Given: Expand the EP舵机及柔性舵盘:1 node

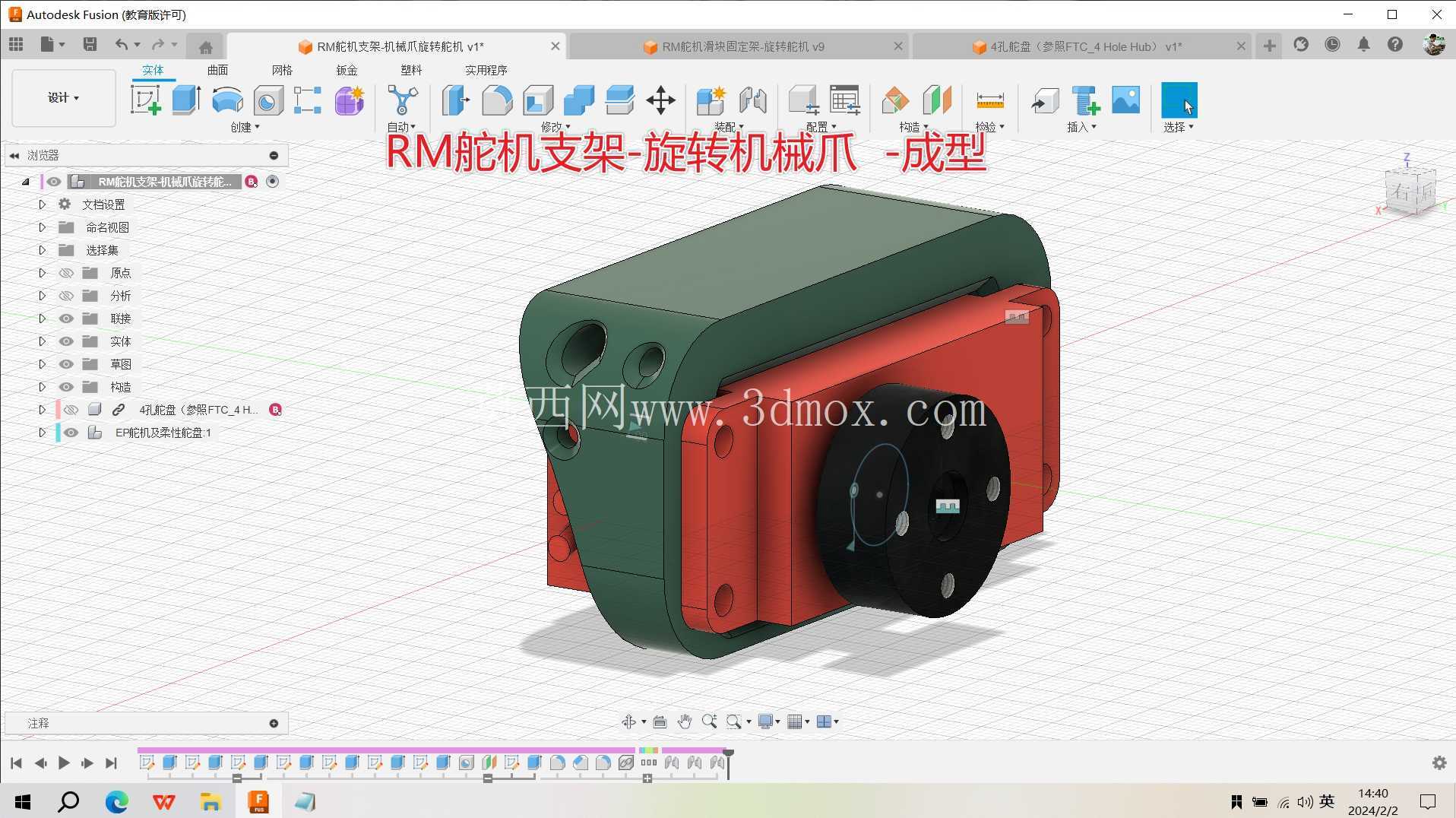Looking at the screenshot, I should (42, 433).
